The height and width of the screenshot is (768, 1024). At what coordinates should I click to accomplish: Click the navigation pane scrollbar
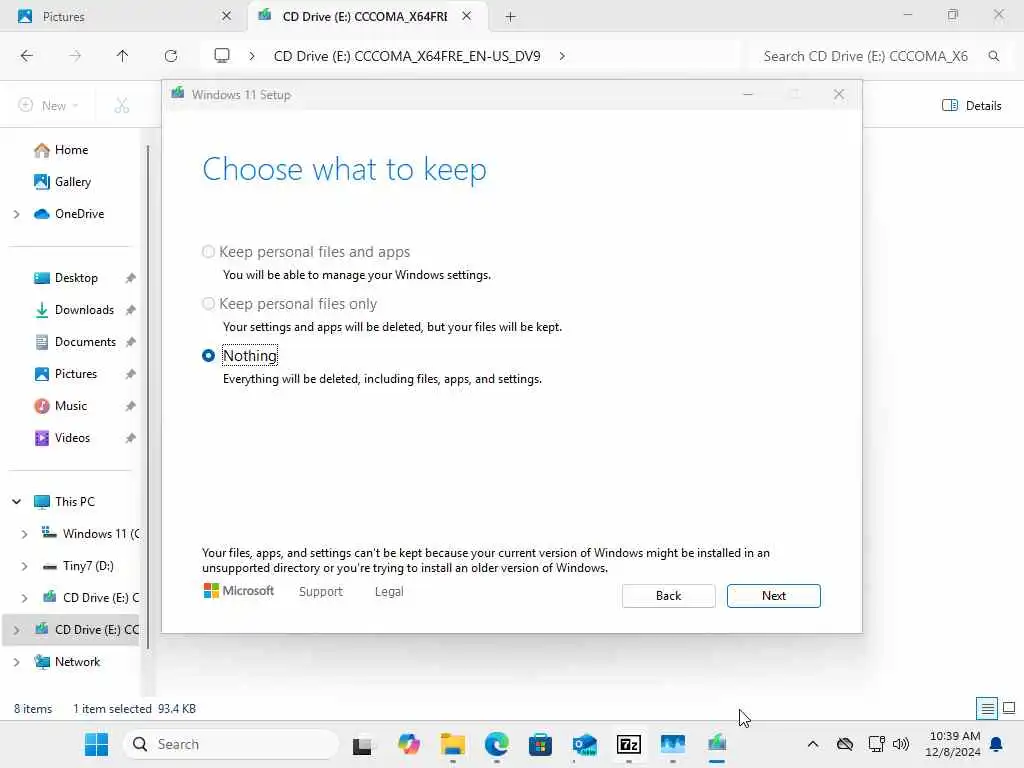tap(148, 397)
